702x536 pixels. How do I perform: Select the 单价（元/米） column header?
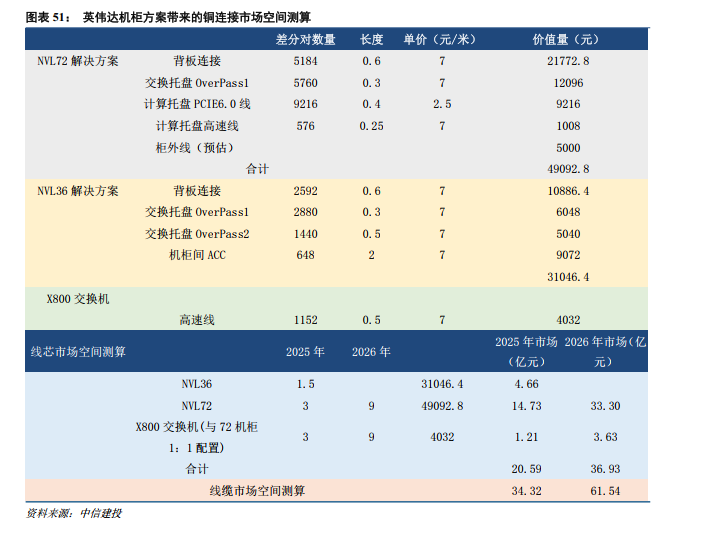pyautogui.click(x=441, y=39)
